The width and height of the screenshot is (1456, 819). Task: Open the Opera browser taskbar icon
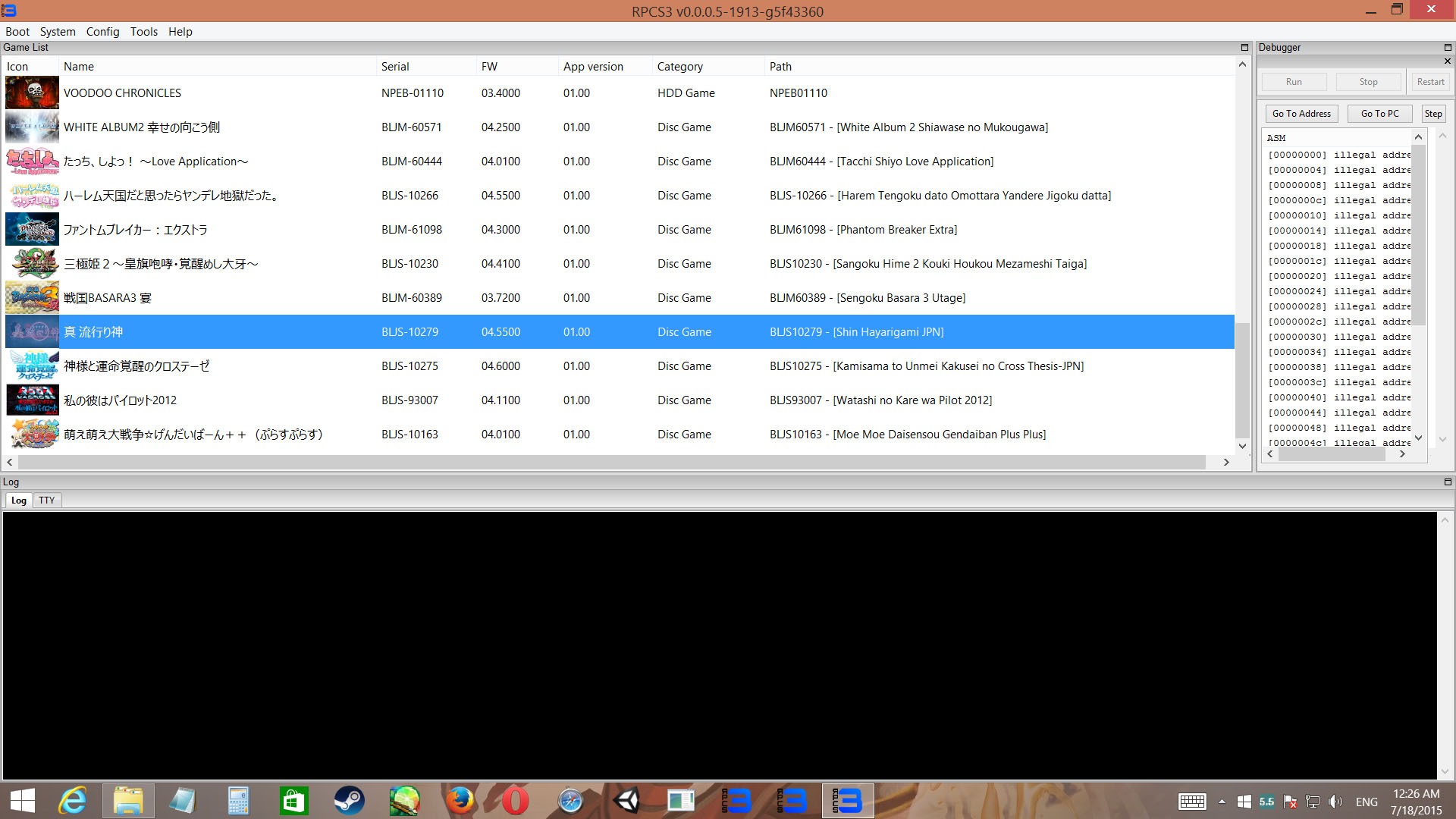(515, 801)
